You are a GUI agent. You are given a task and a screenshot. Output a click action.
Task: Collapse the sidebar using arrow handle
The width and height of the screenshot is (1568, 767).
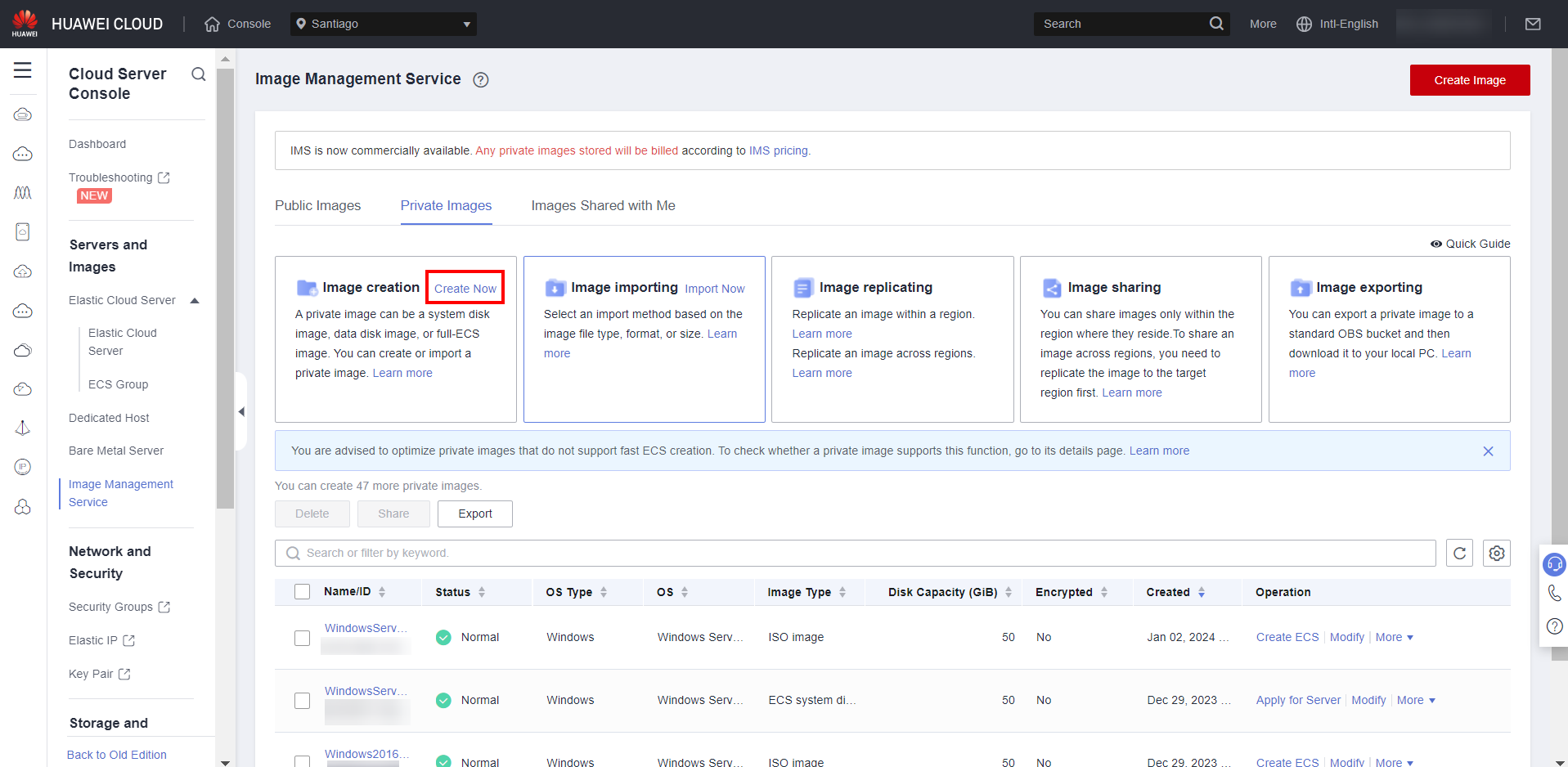[x=241, y=411]
